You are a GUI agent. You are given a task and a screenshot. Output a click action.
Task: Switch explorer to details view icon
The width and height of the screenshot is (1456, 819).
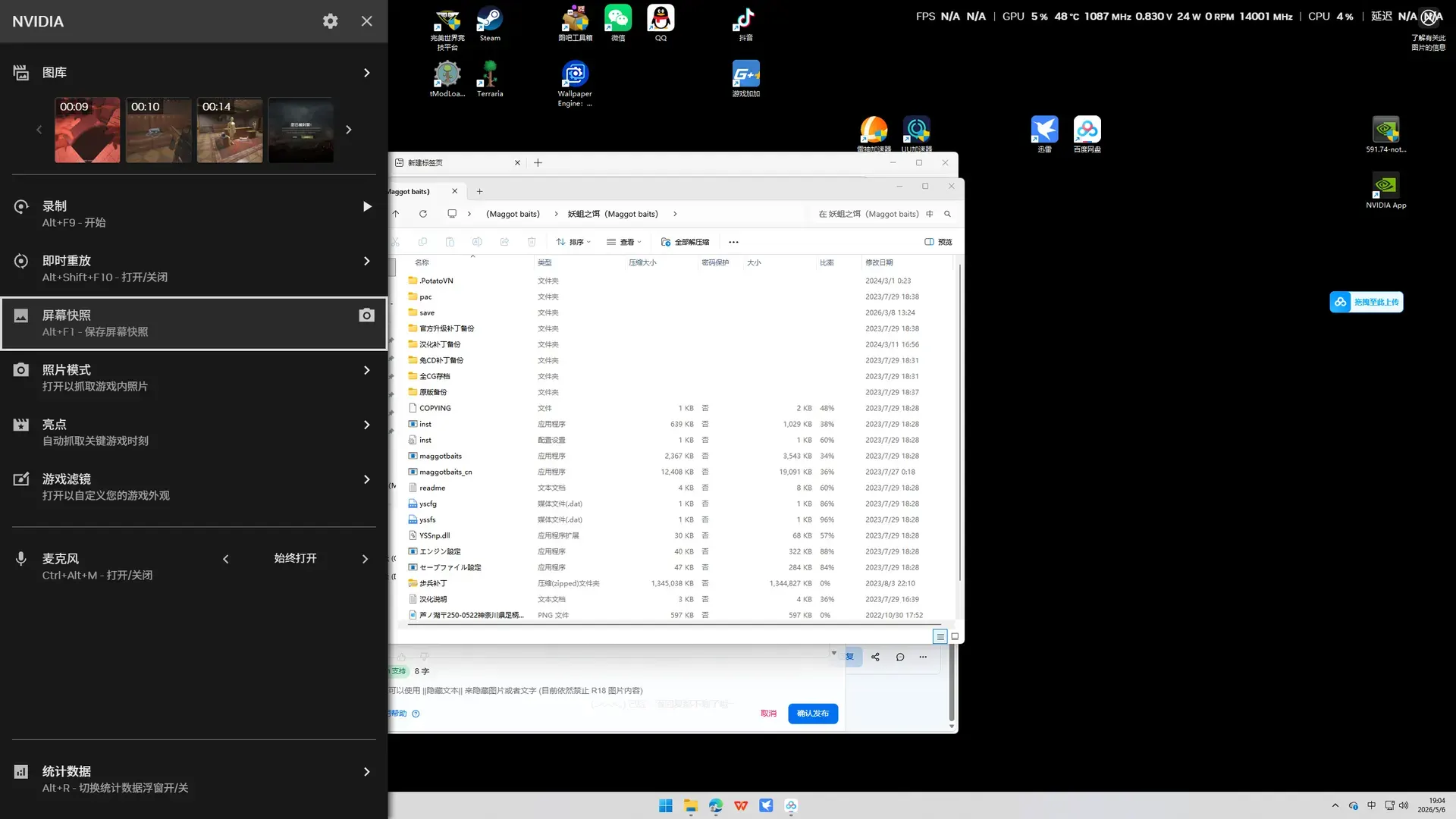tap(940, 636)
